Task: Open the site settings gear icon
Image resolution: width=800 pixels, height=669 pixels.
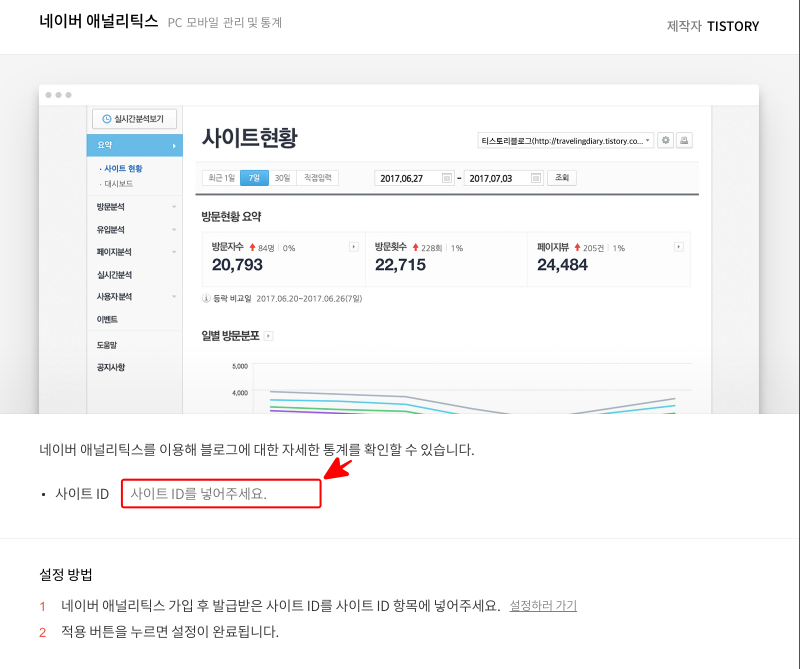Action: point(666,141)
